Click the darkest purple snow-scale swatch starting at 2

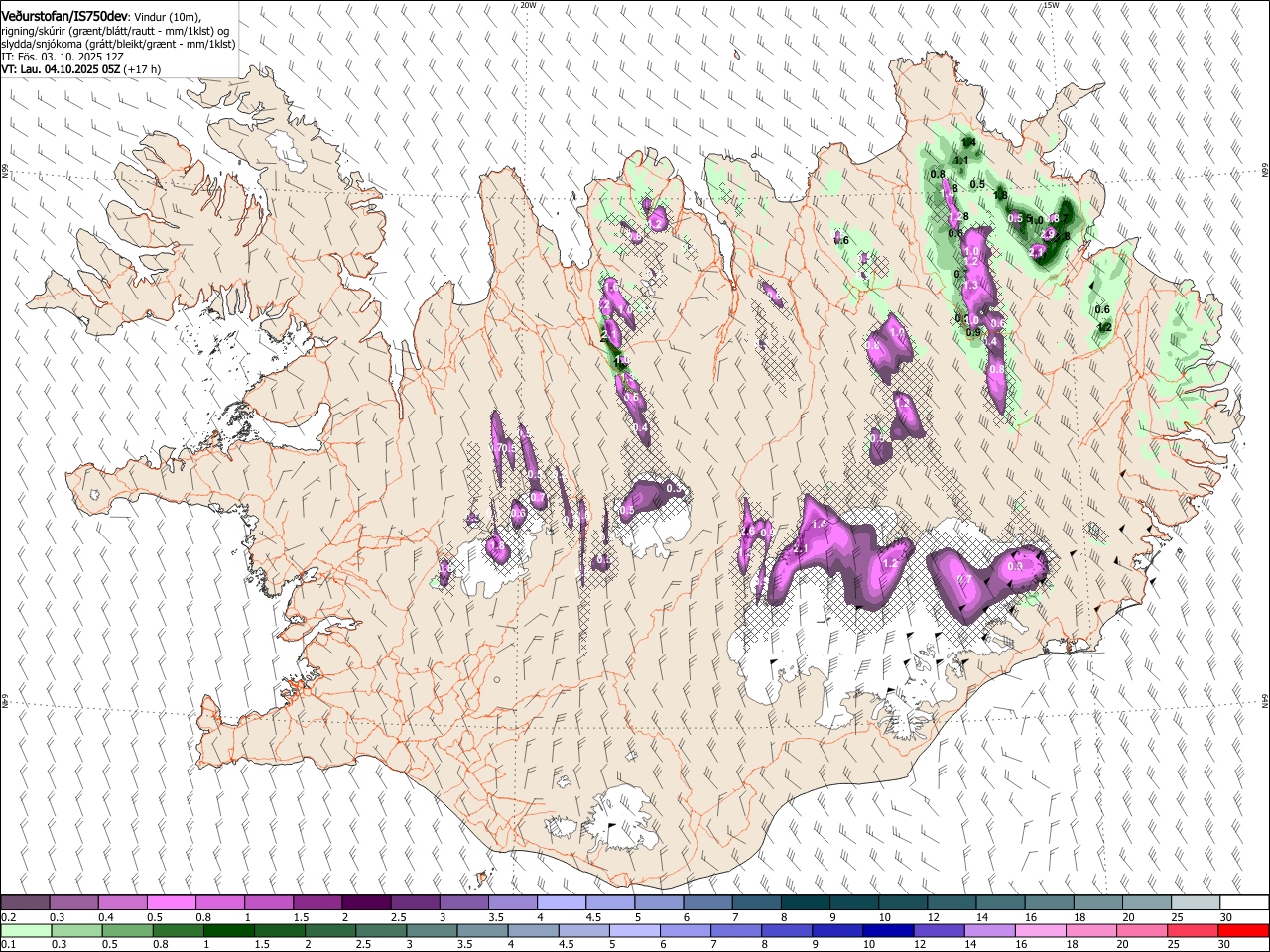[x=366, y=903]
